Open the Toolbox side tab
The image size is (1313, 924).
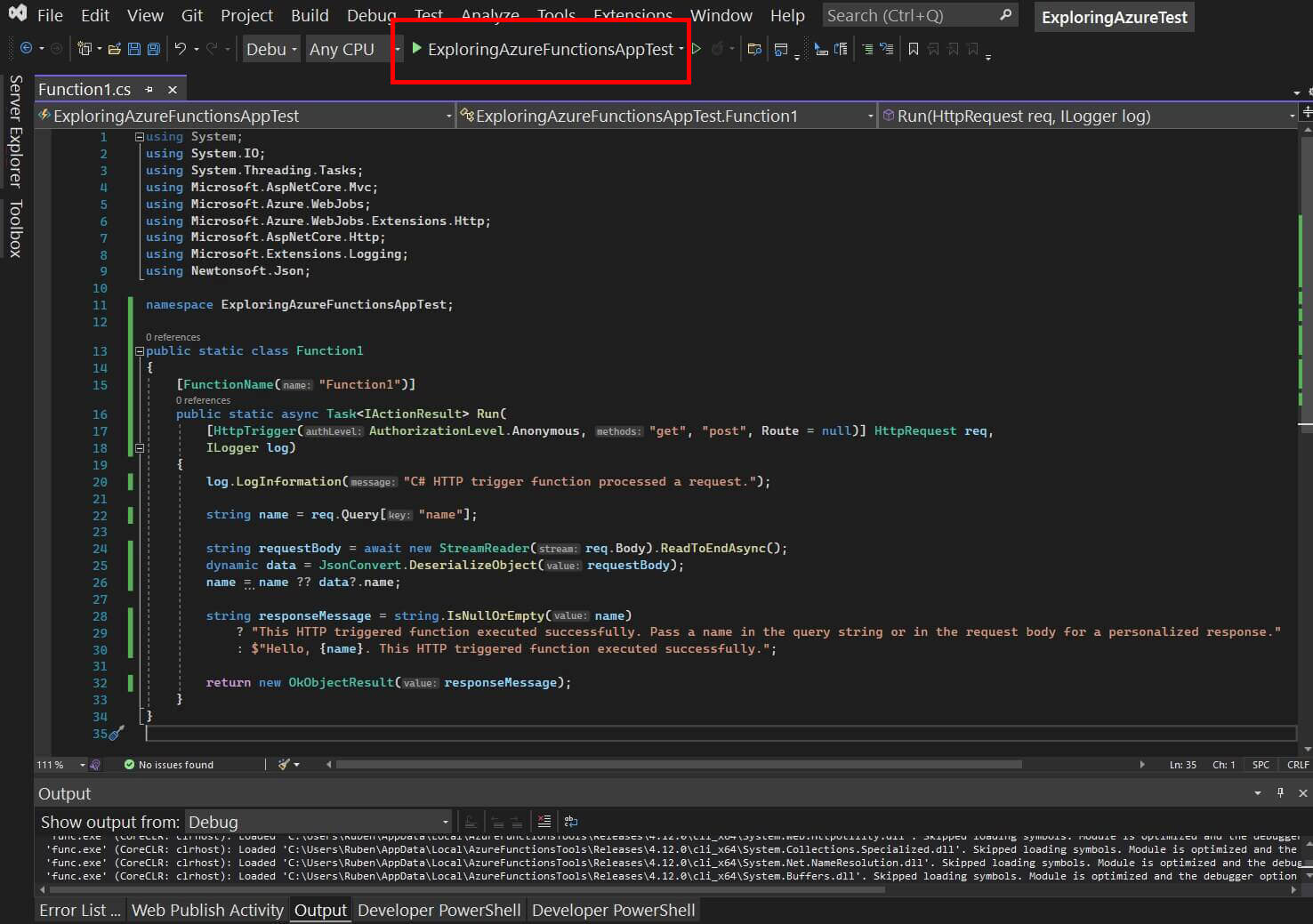point(15,229)
